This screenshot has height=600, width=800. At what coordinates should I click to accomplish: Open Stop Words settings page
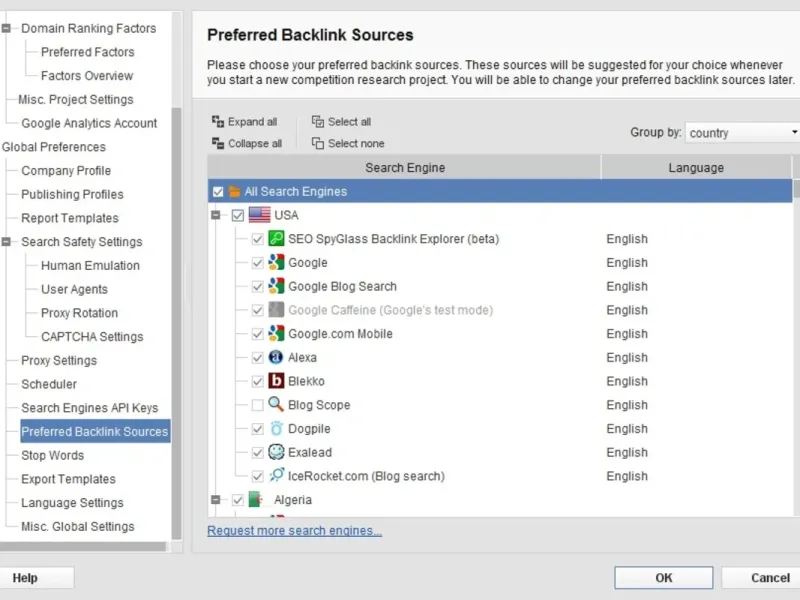coord(53,455)
